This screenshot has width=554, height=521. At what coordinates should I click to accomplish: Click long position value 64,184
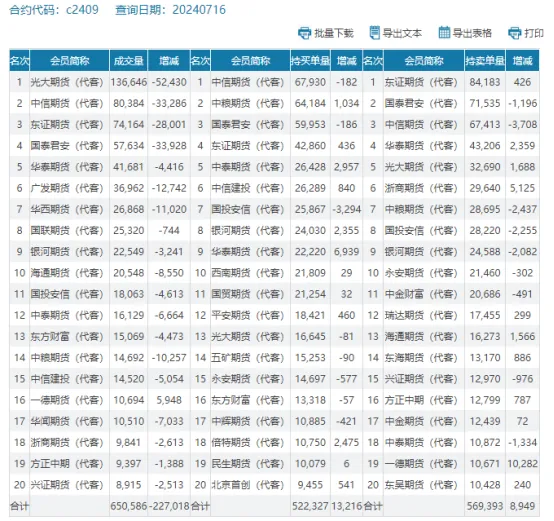(310, 103)
